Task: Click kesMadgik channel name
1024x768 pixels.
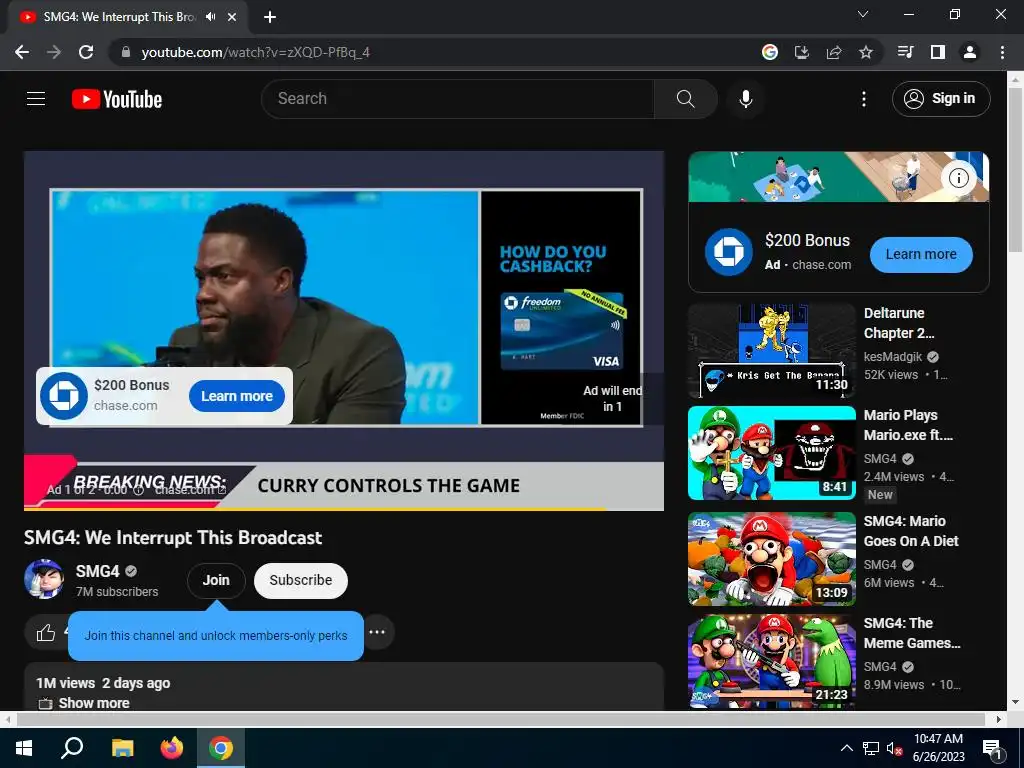Action: click(893, 357)
